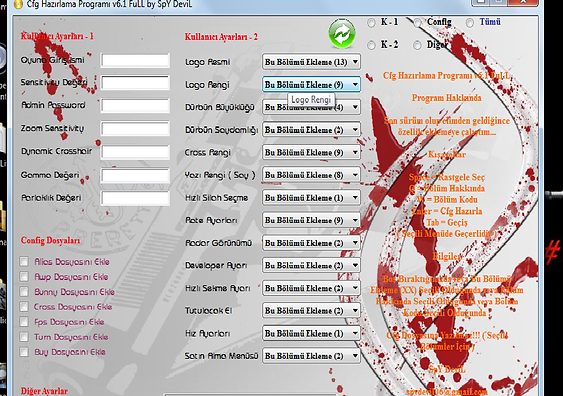
Task: Open the Hızlı Sekme Ayarı dropdown
Action: [311, 288]
